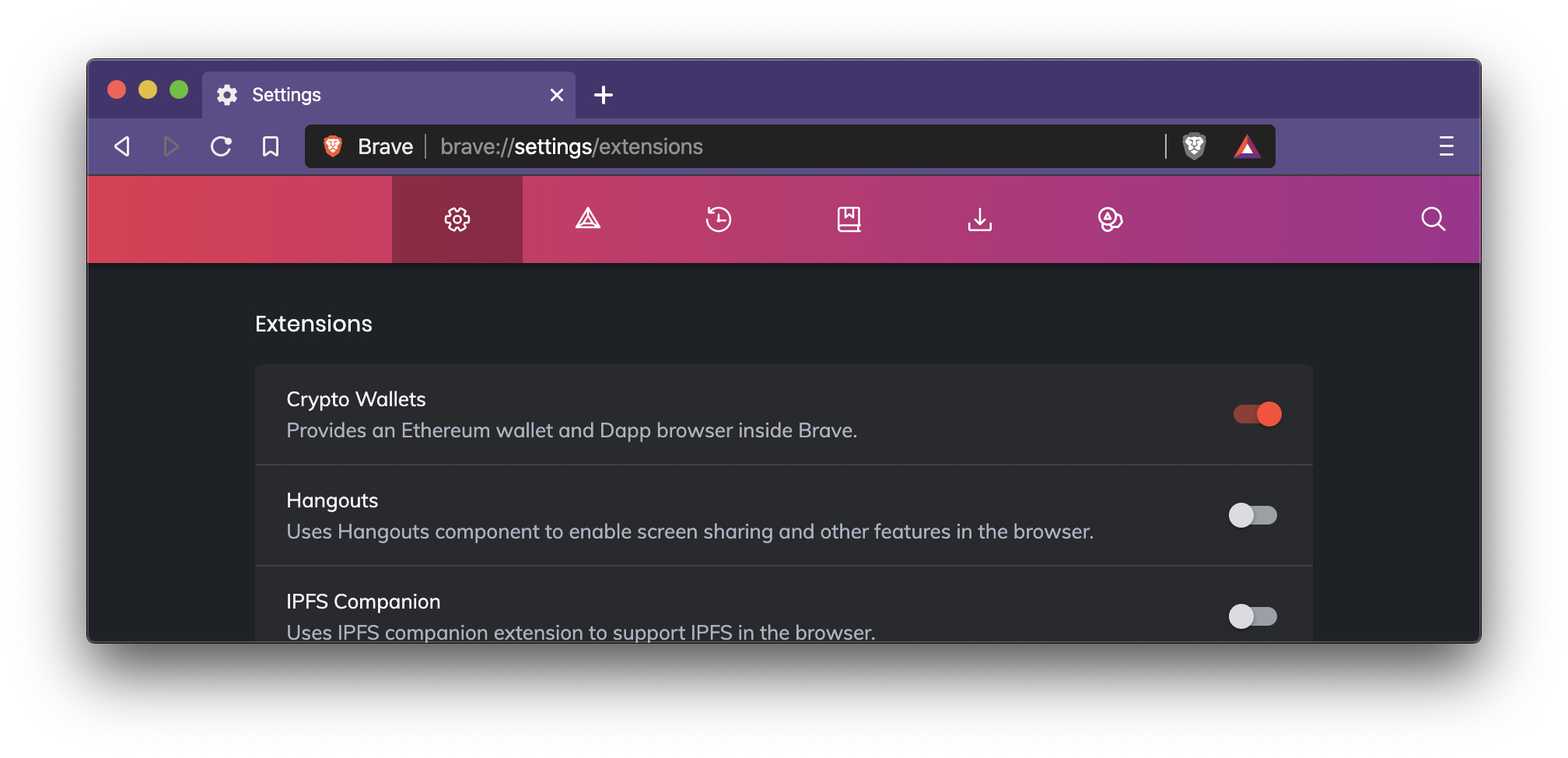The image size is (1568, 758).
Task: Open Brave Shields lion icon
Action: [x=1194, y=146]
